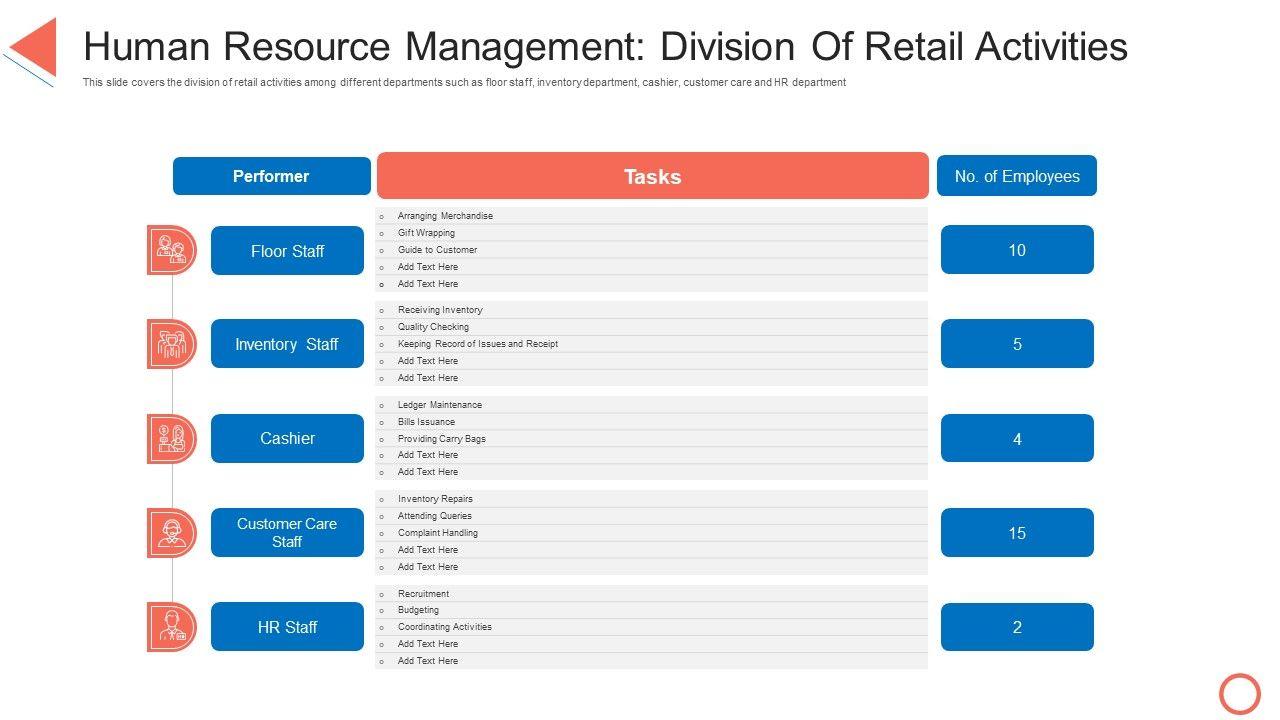Click the employee count box showing 15
Screen dimensions: 1280x720
(x=1017, y=533)
